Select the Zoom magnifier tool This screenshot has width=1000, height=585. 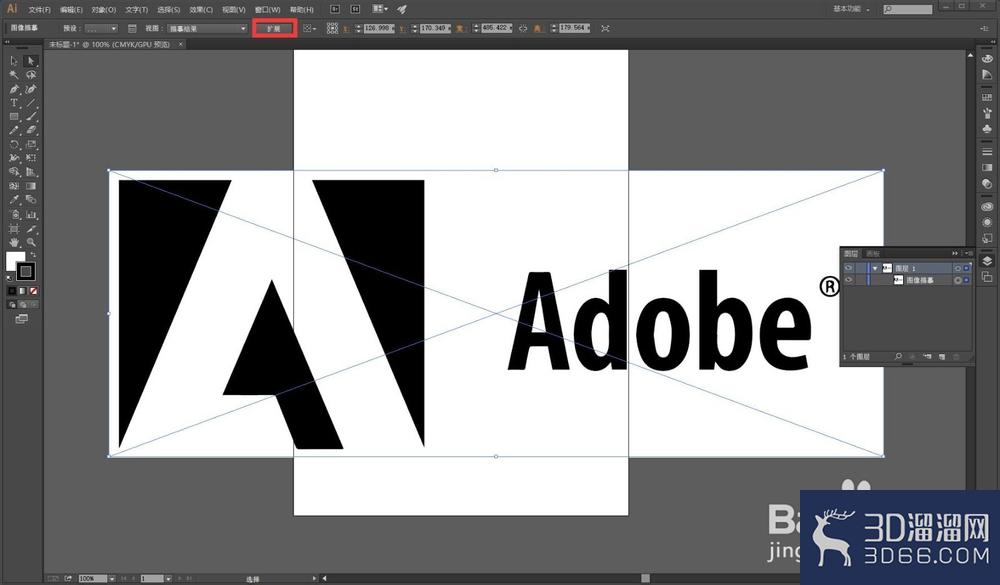coord(30,242)
